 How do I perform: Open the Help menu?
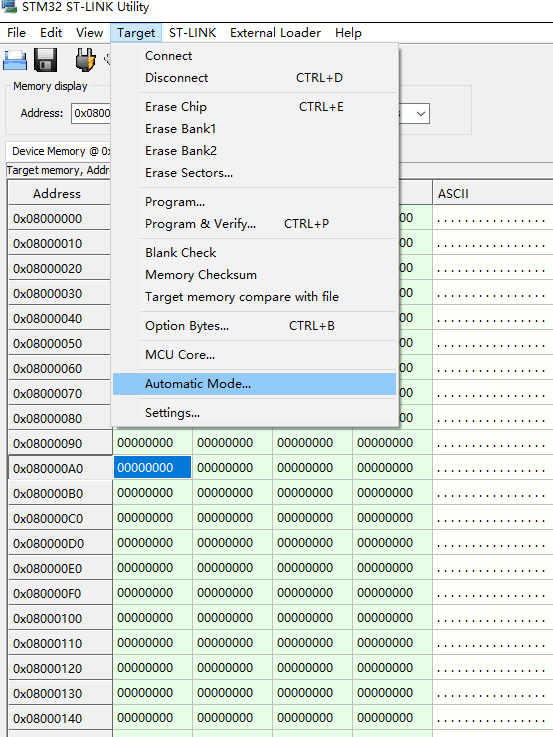348,33
